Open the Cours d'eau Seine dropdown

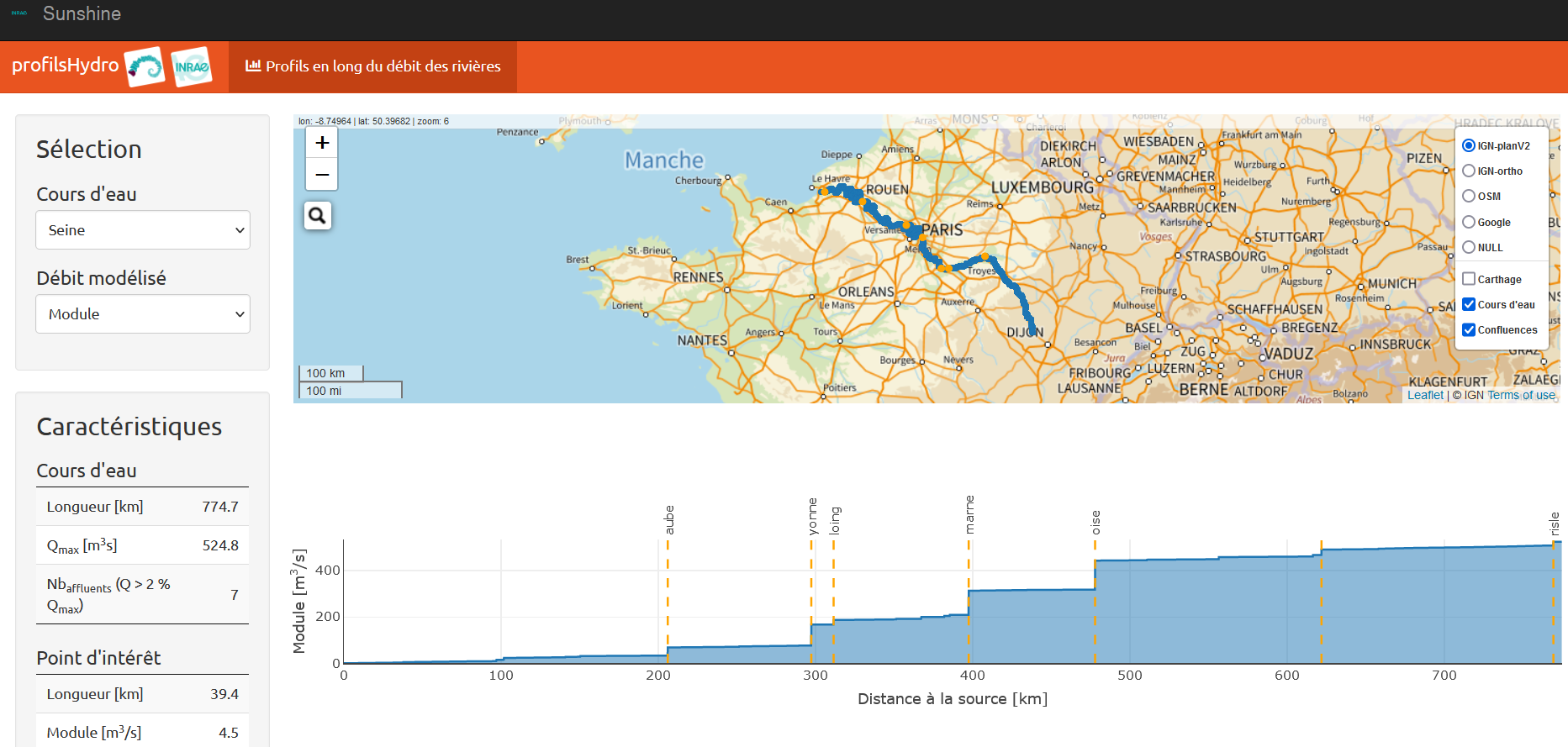[143, 230]
